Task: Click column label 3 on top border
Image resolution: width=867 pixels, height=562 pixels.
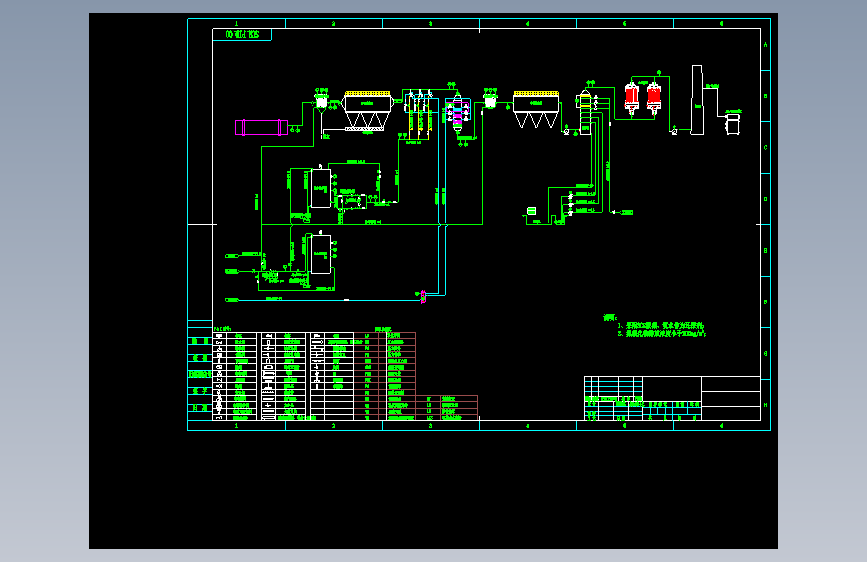Action: (431, 24)
